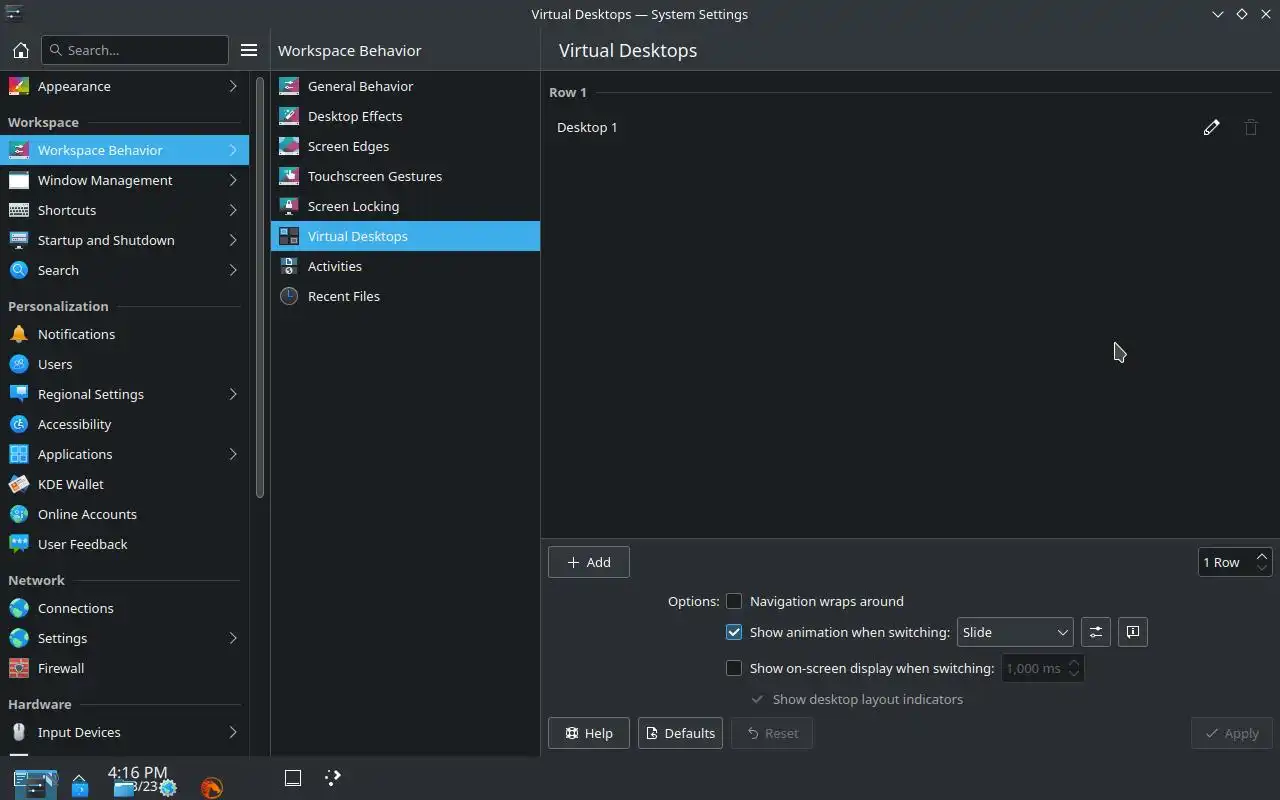Open Desktop Effects page

(x=405, y=116)
